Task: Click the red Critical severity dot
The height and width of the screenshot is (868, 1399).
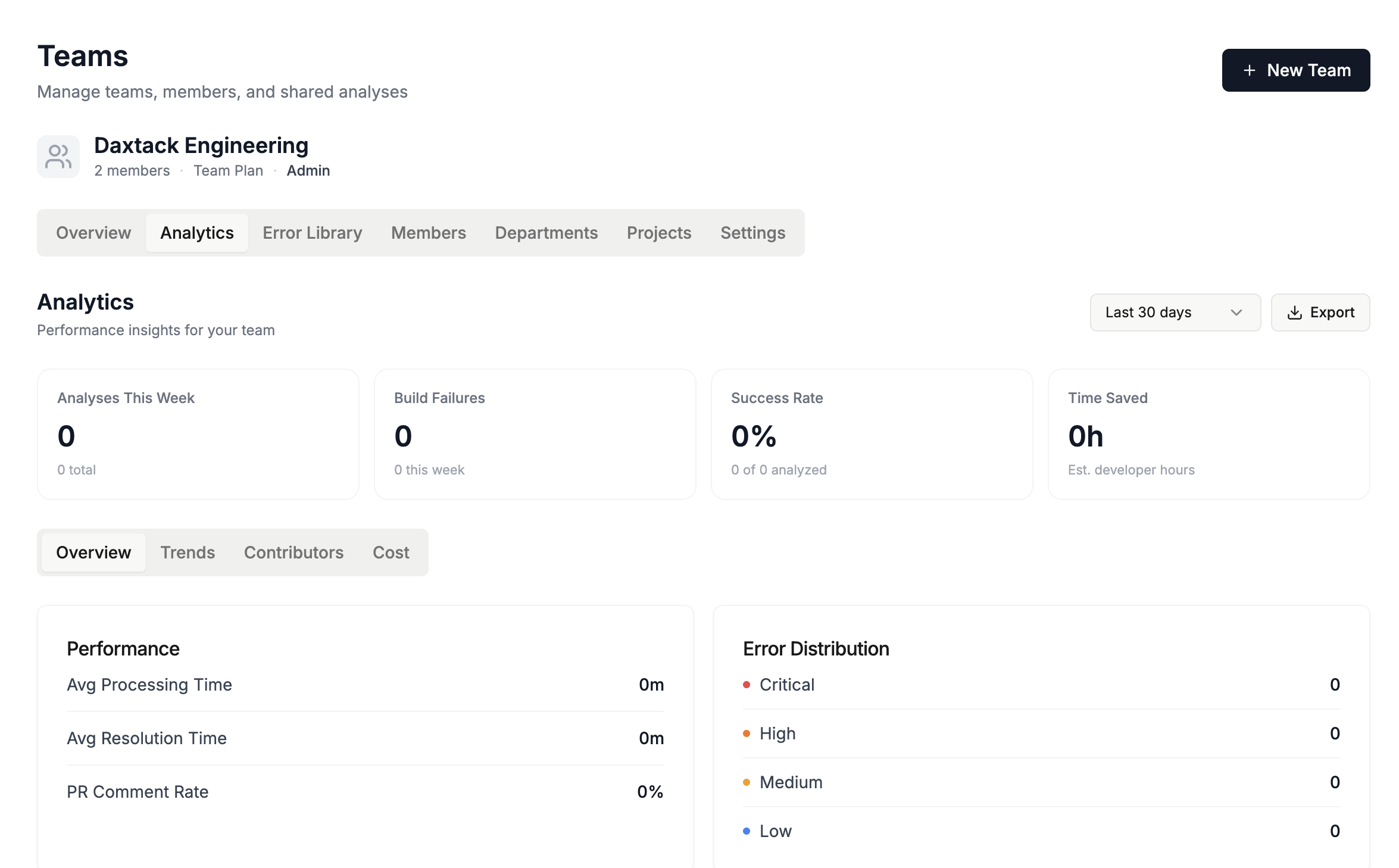Action: click(x=747, y=685)
